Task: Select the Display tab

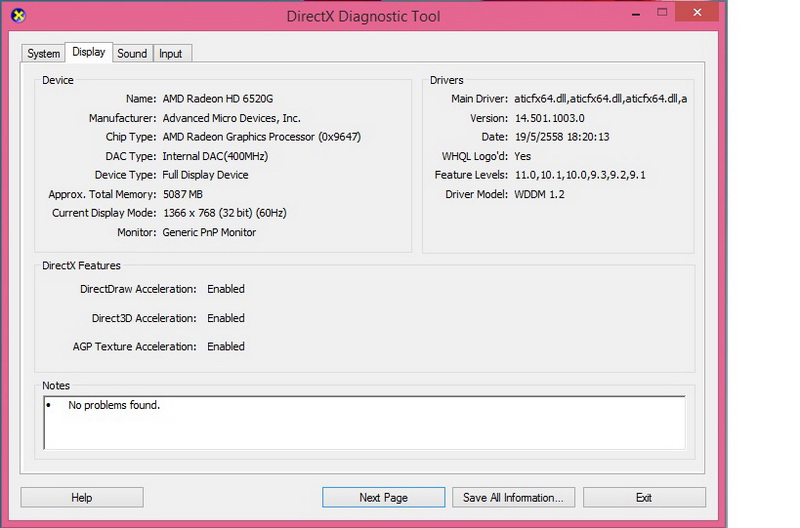Action: tap(89, 52)
